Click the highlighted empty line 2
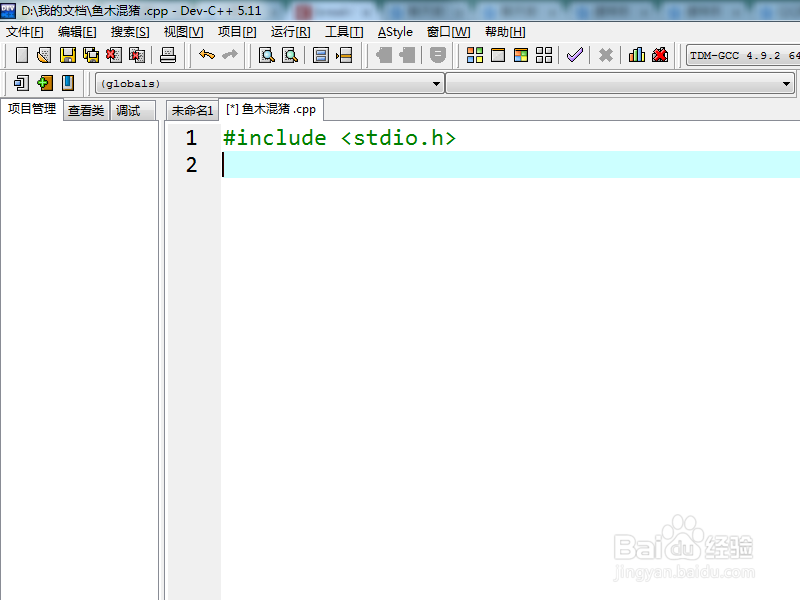800x600 pixels. coord(510,164)
